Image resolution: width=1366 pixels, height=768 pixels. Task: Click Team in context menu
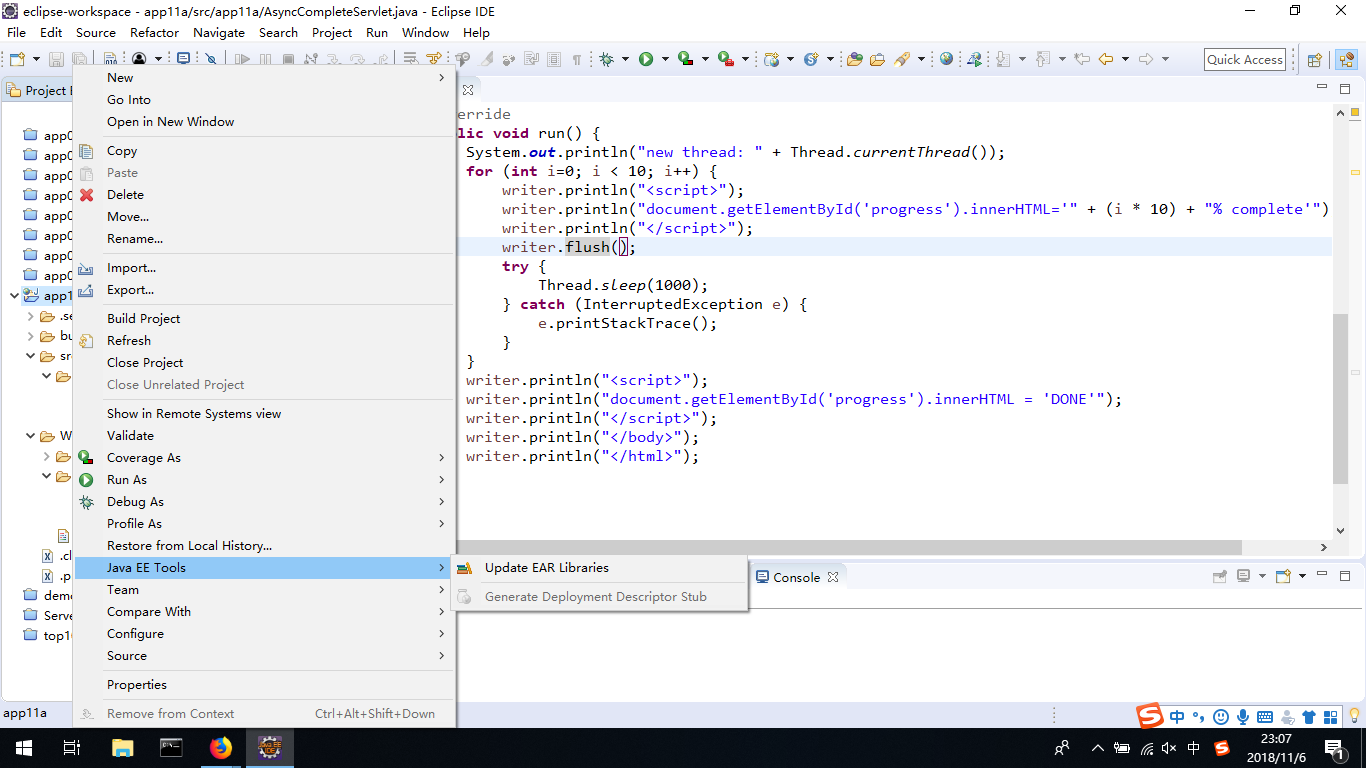(264, 589)
